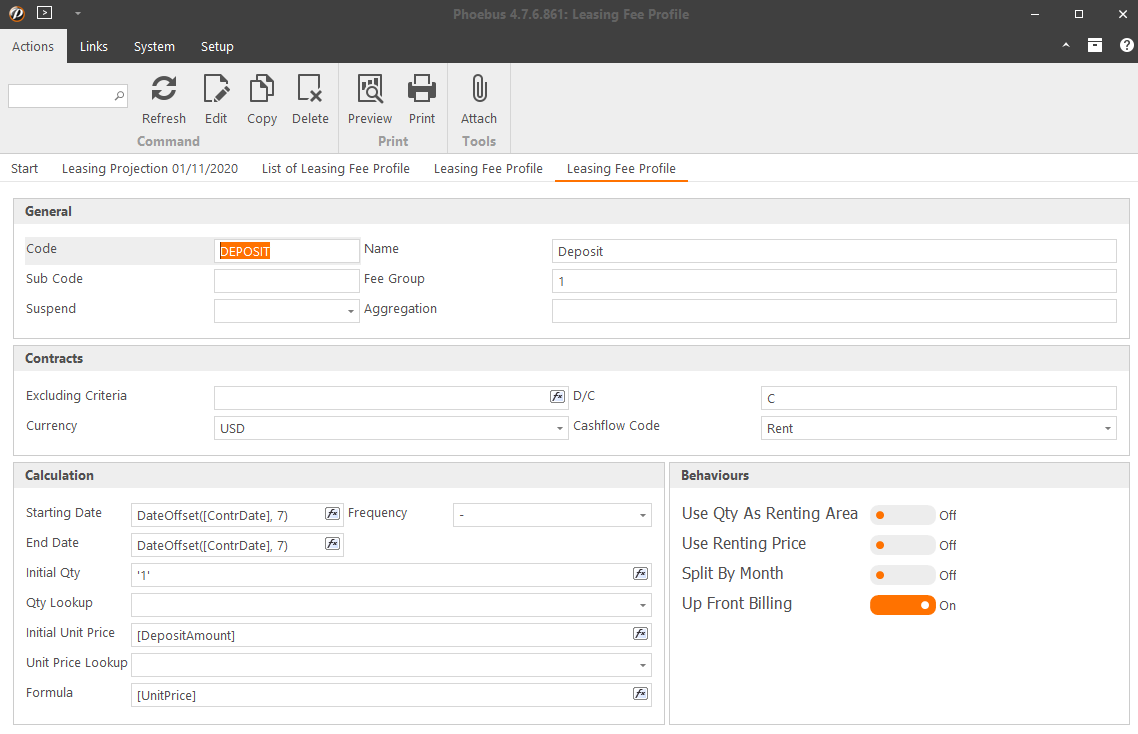Image resolution: width=1138 pixels, height=734 pixels.
Task: Turn off Up Front Billing
Action: [902, 605]
